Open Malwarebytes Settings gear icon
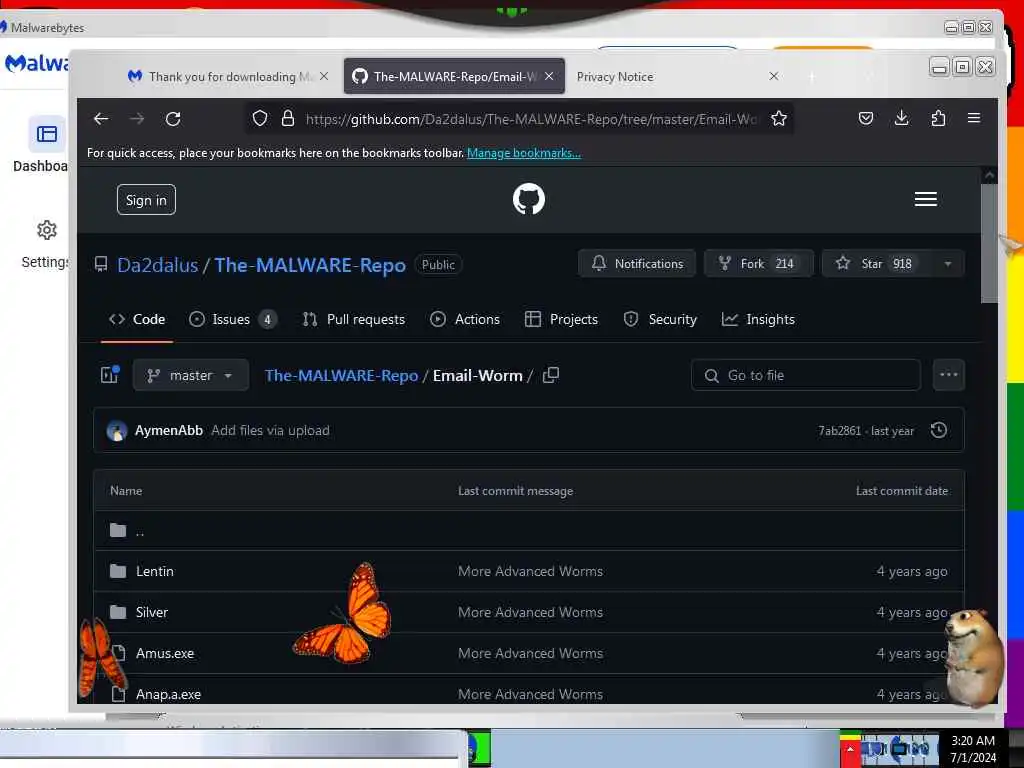 [x=46, y=230]
